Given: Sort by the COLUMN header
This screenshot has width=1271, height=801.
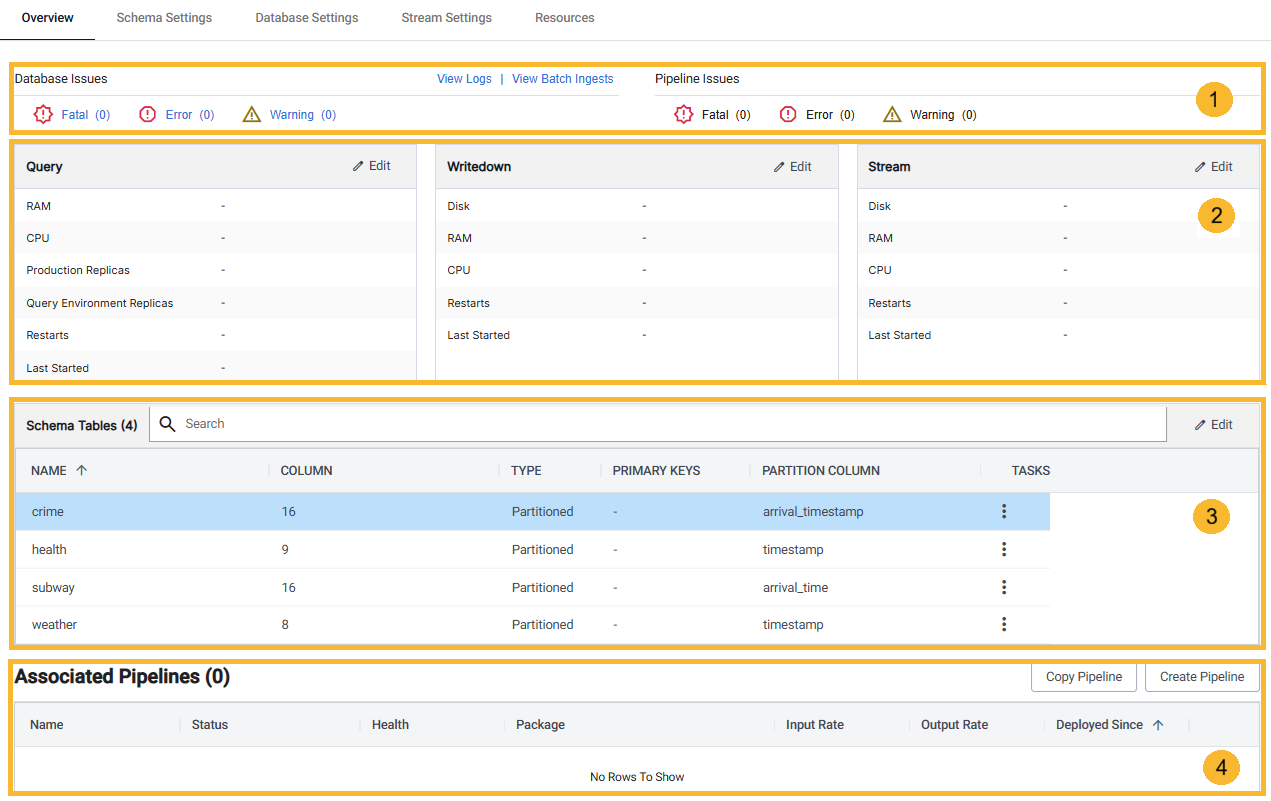Looking at the screenshot, I should (306, 470).
